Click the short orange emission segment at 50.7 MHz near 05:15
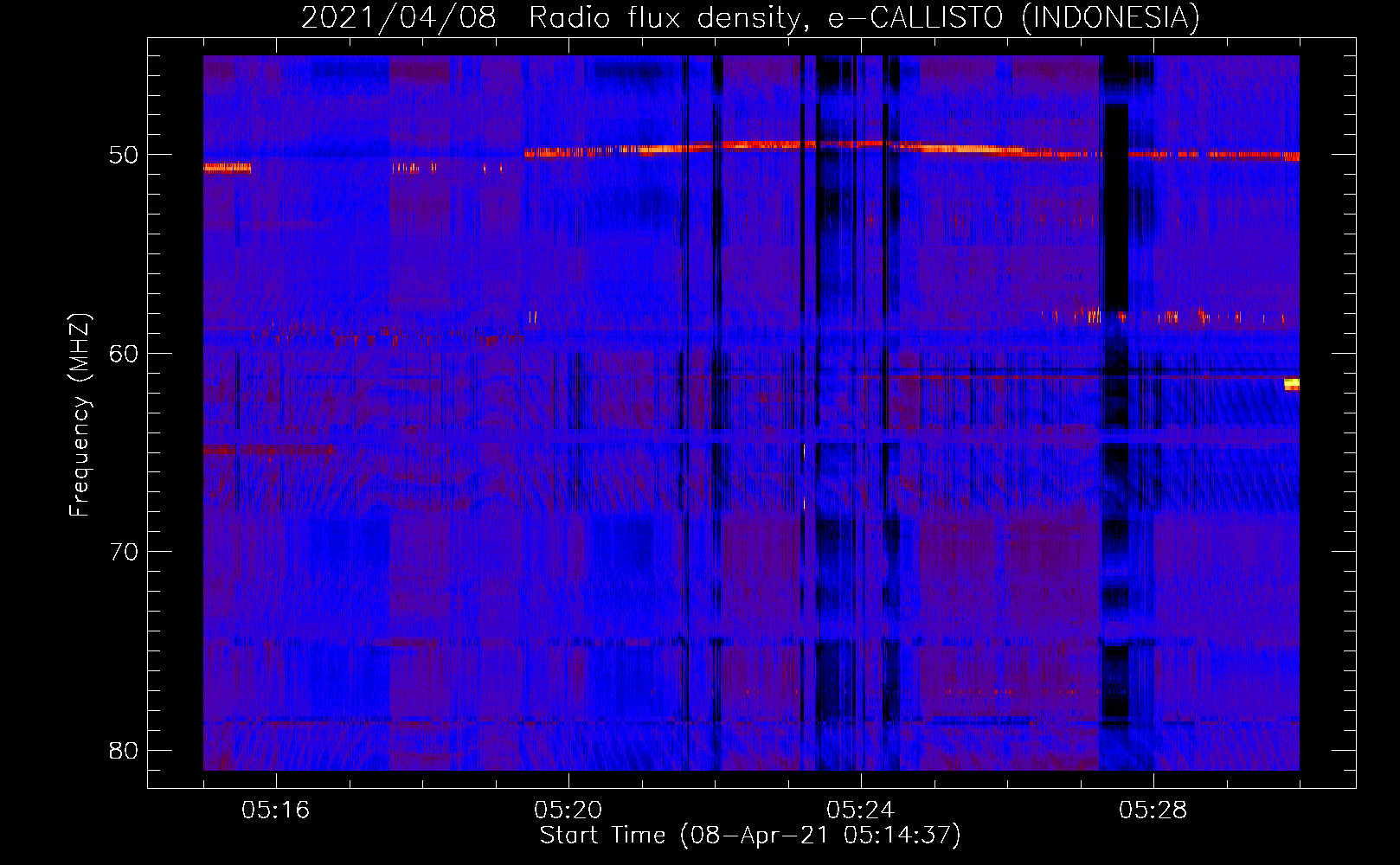The height and width of the screenshot is (865, 1400). click(228, 168)
